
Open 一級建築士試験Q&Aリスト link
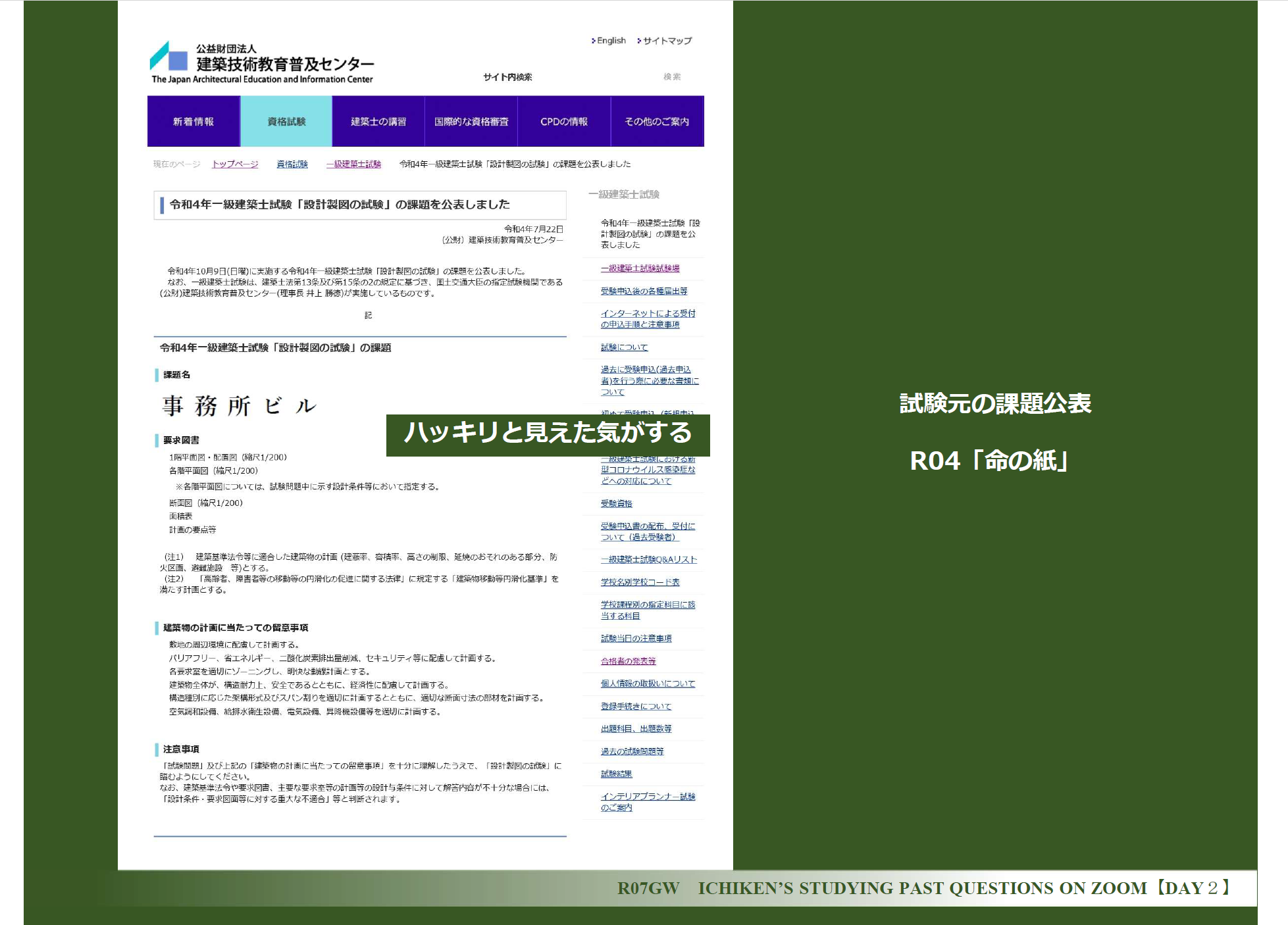[x=648, y=560]
